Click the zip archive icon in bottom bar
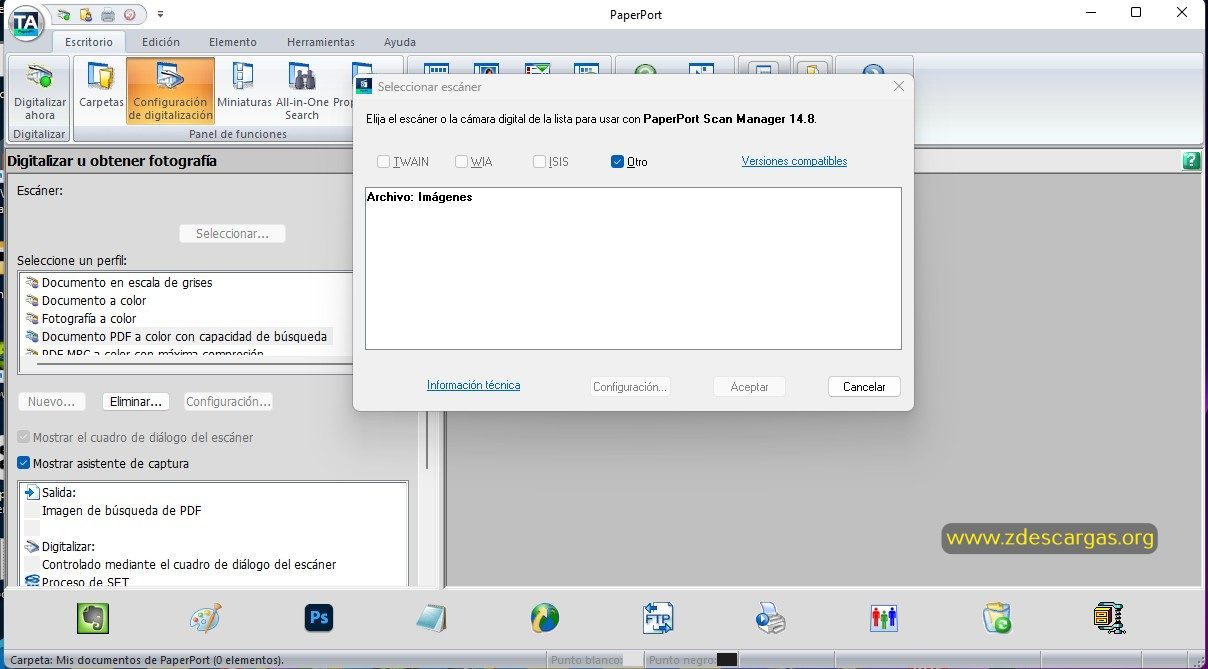 tap(1109, 619)
